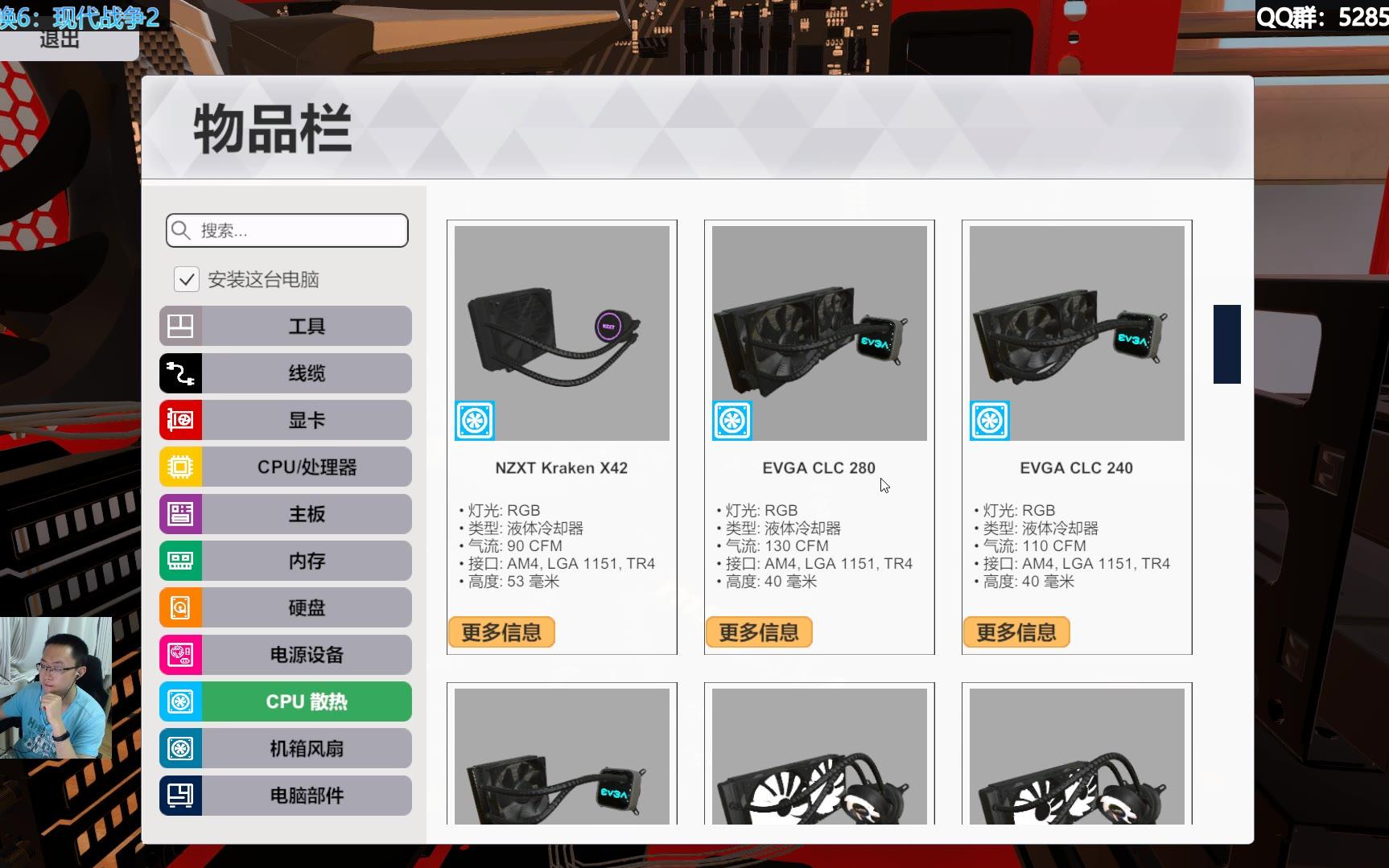Click the dark blue scrollbar handle

pos(1227,344)
